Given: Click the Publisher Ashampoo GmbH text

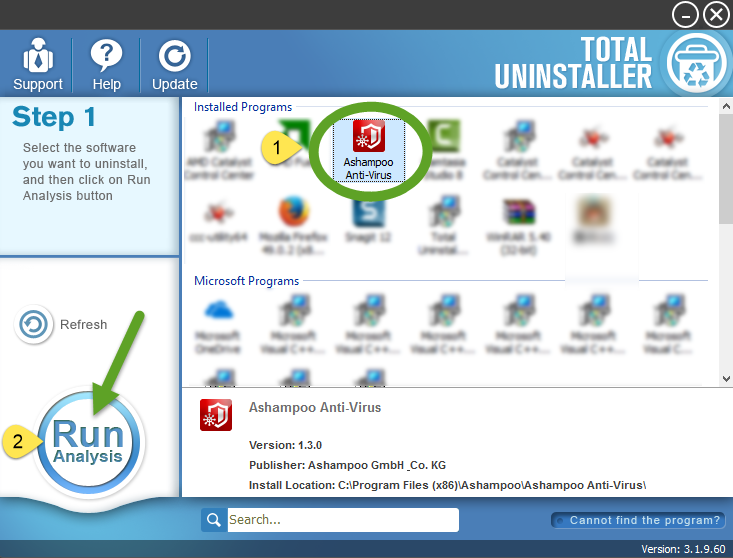Looking at the screenshot, I should tap(347, 465).
